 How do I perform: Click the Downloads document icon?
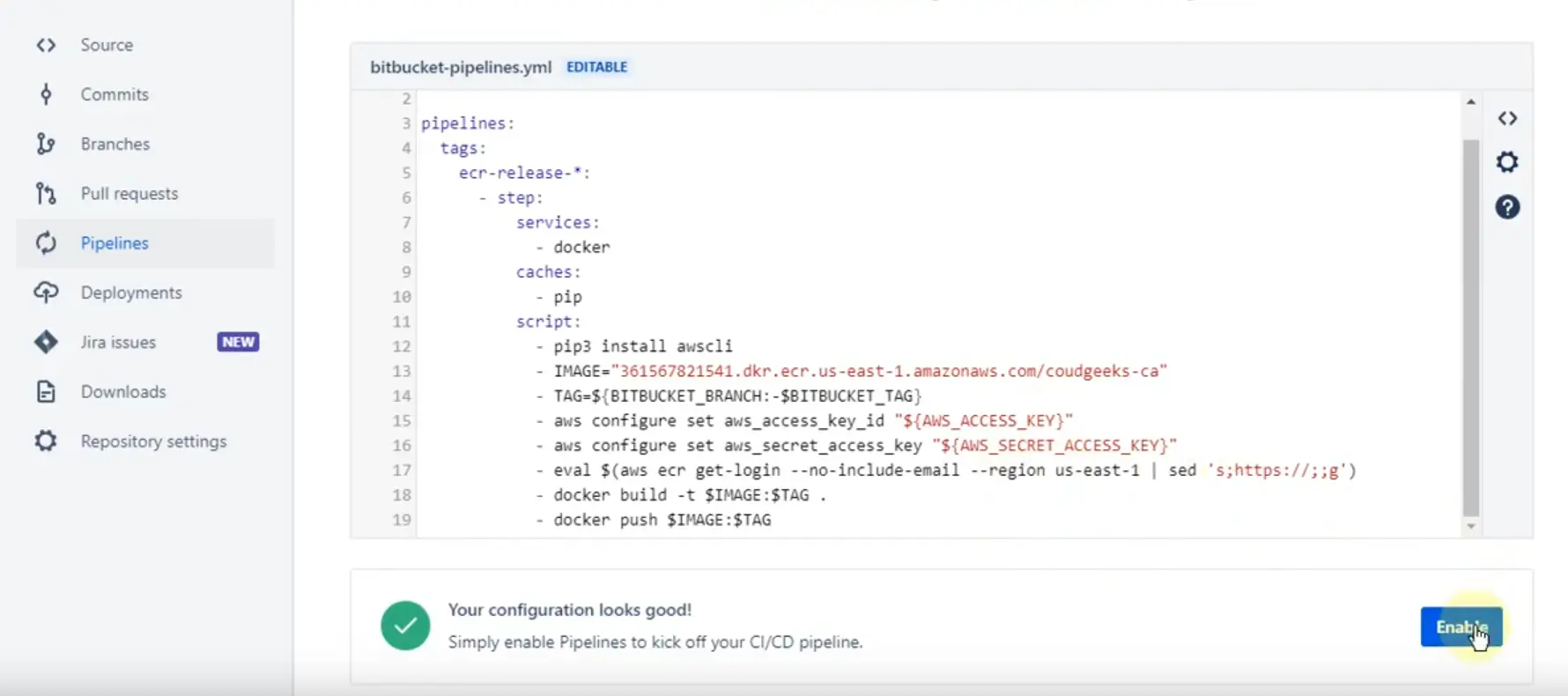(46, 391)
